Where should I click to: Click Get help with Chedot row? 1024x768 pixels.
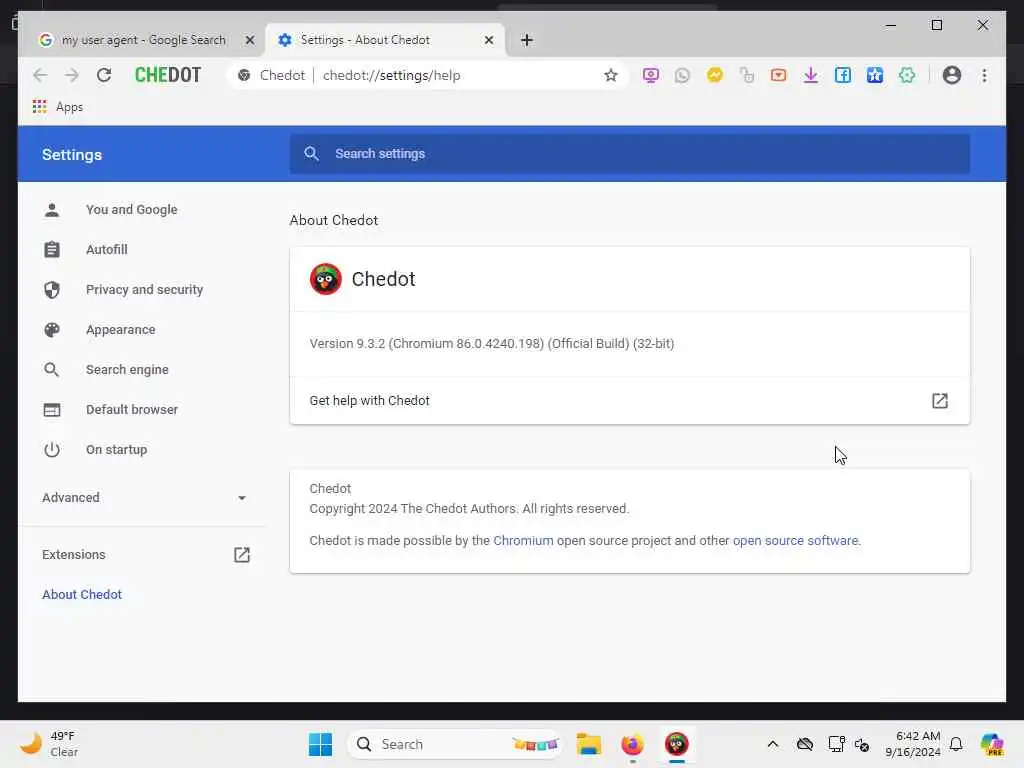pyautogui.click(x=630, y=401)
